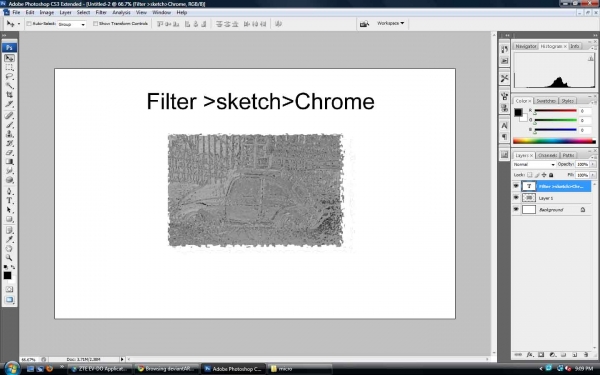The height and width of the screenshot is (375, 600).
Task: Select the Path Selection tool
Action: (9, 210)
